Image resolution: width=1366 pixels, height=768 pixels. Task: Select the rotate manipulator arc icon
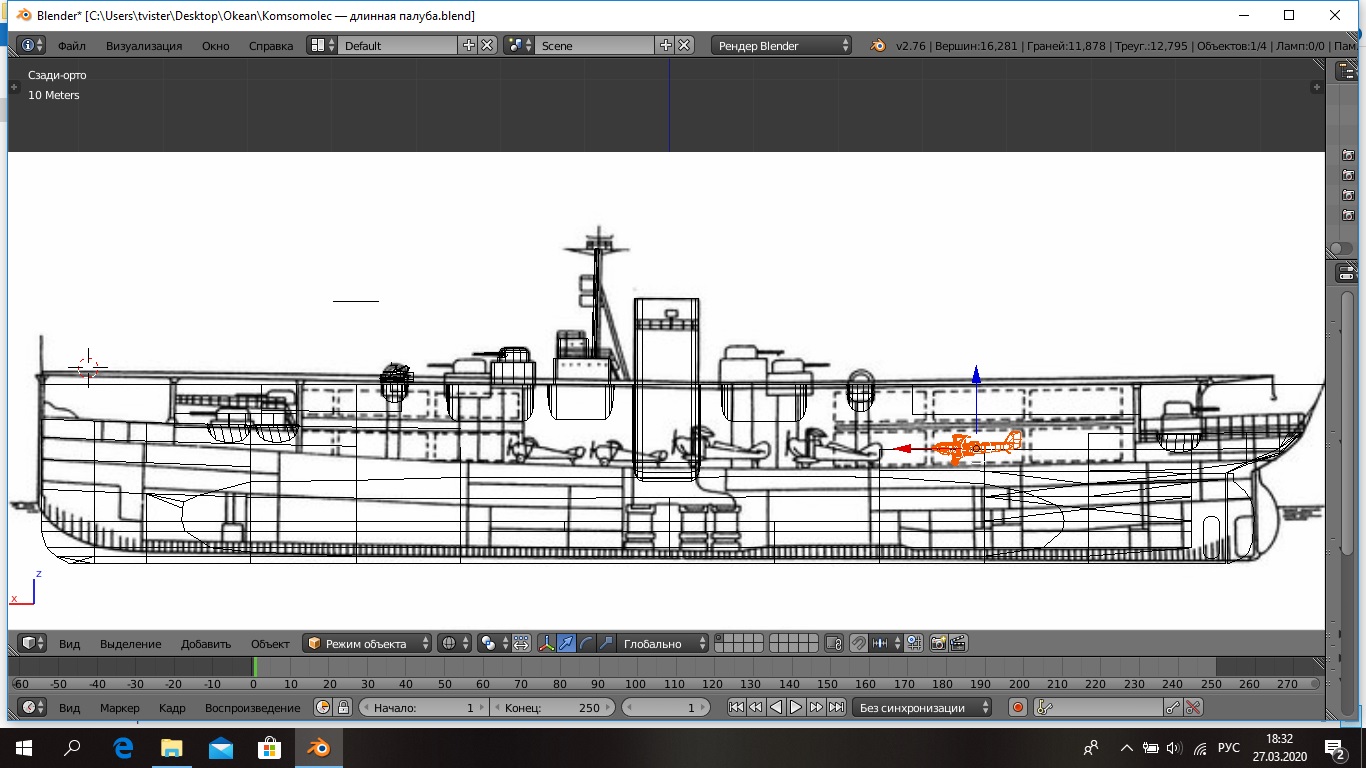586,643
